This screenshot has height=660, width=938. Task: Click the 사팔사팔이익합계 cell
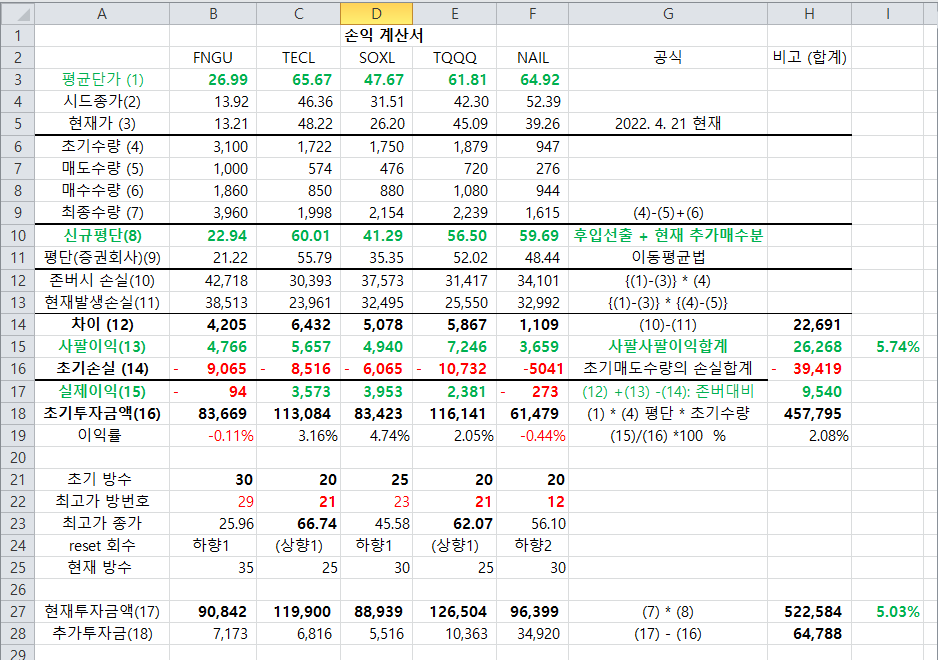[x=668, y=346]
